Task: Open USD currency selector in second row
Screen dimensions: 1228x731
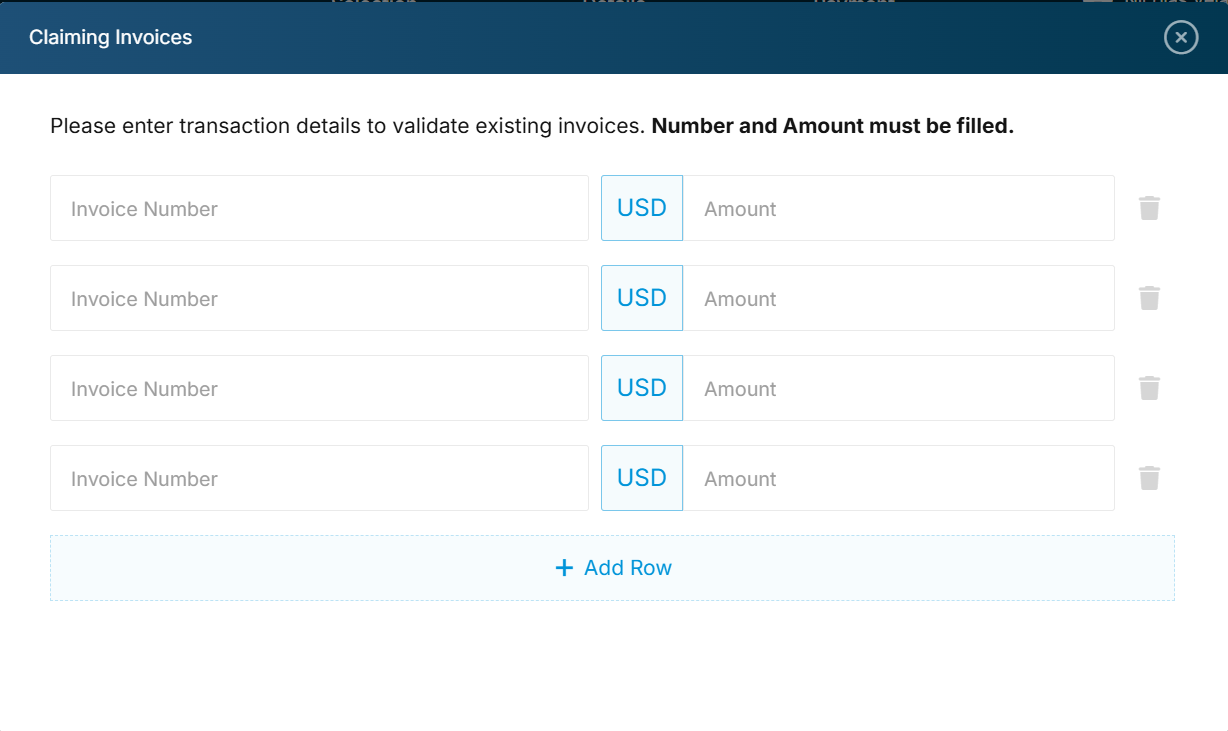Action: pos(642,298)
